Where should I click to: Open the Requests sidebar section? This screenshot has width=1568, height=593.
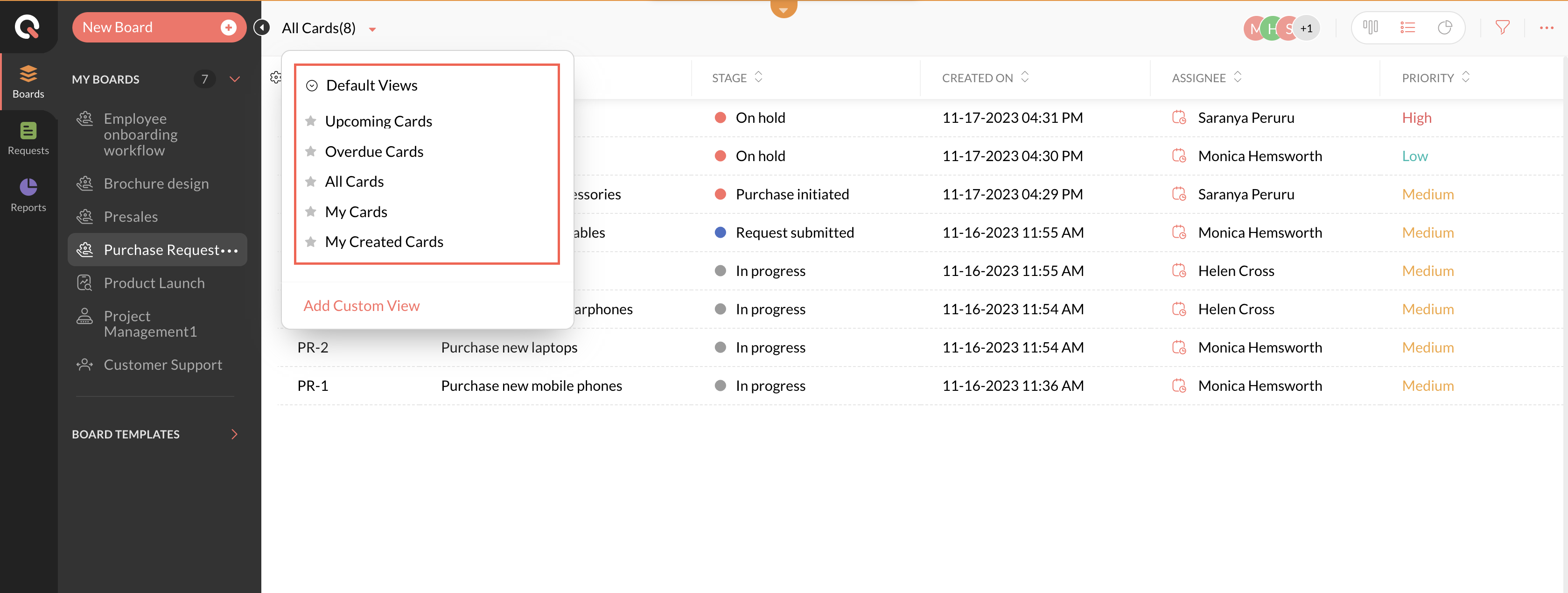point(28,139)
